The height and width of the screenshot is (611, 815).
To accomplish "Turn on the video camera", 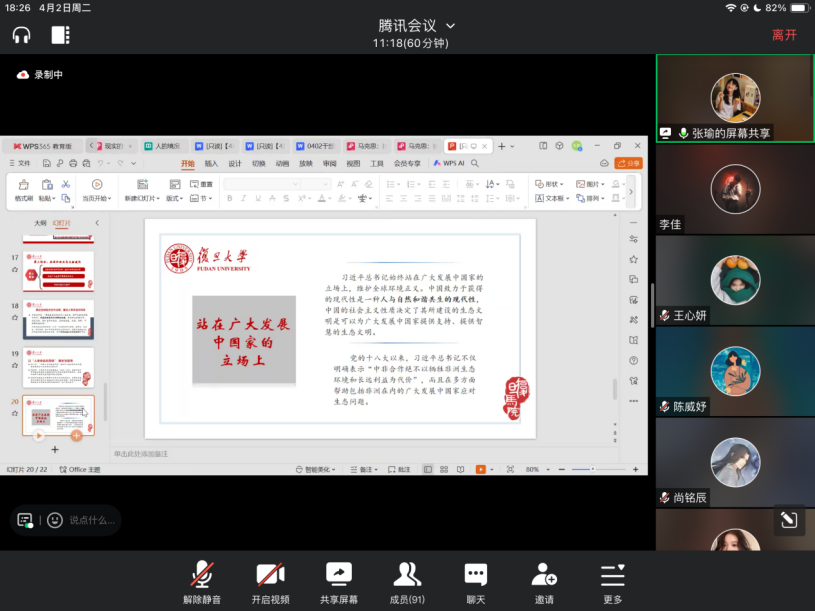I will pos(270,582).
